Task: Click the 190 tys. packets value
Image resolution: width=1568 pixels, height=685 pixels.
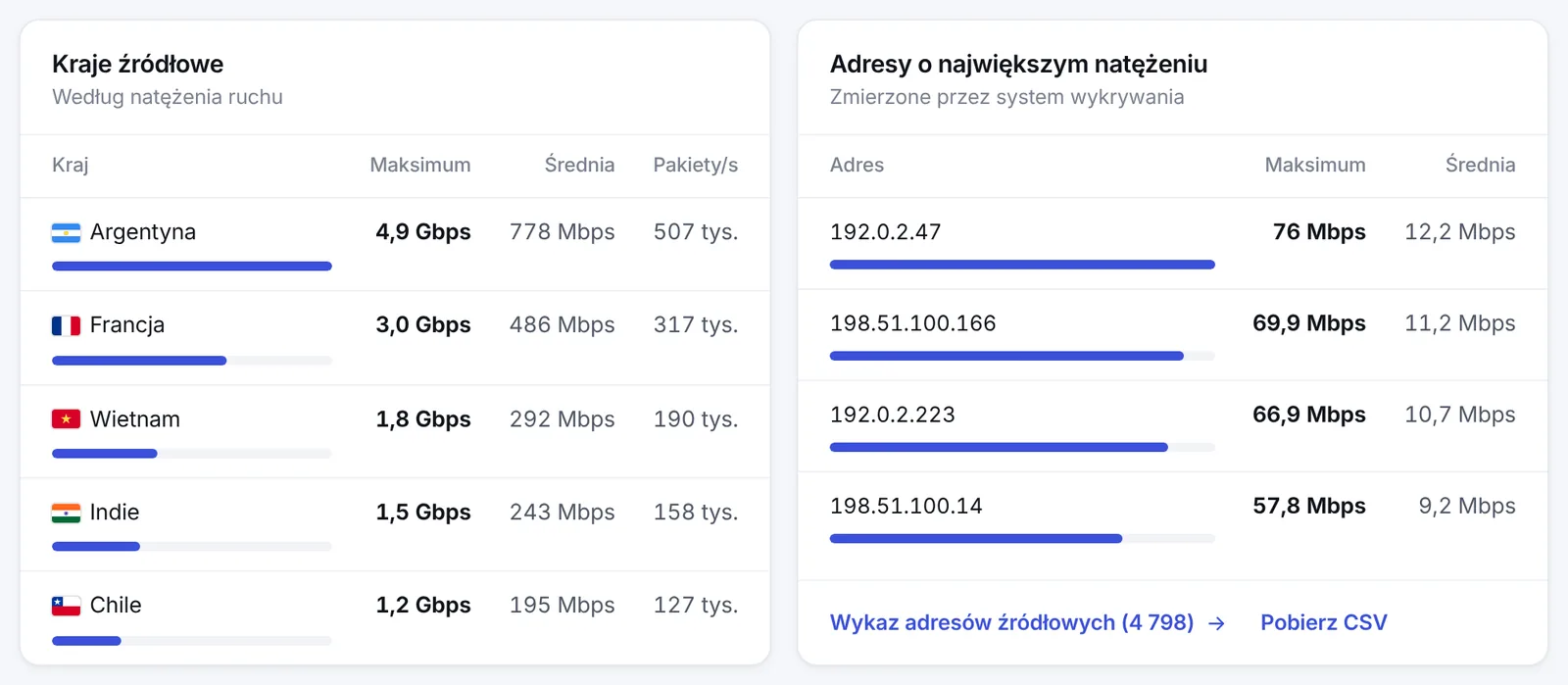Action: click(x=696, y=419)
